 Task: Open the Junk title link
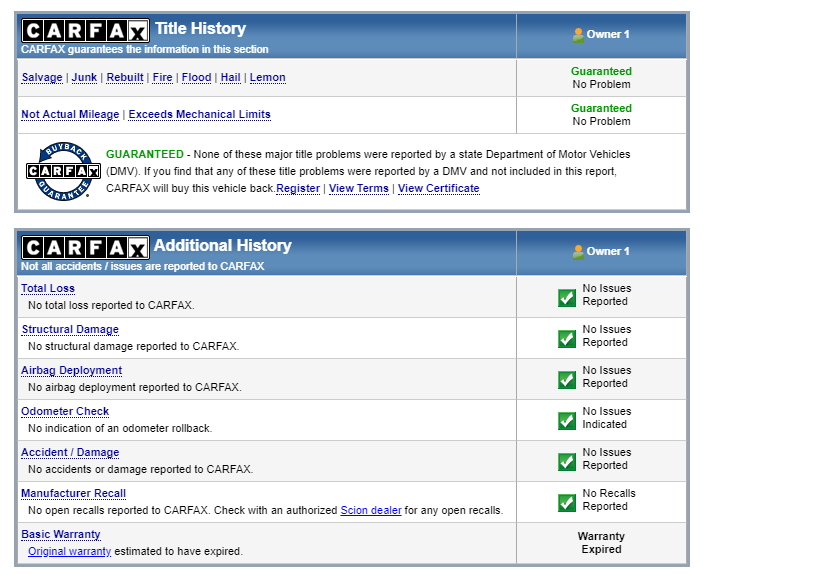(x=84, y=77)
